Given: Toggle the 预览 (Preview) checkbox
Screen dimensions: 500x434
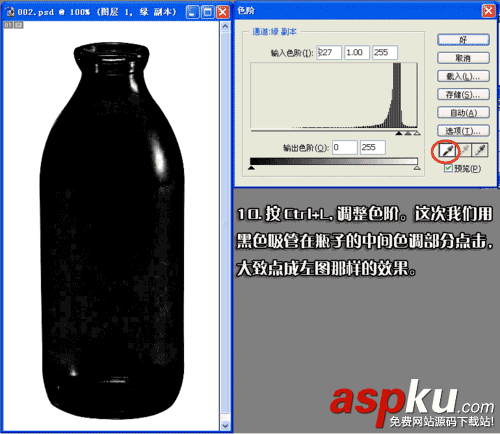Looking at the screenshot, I should 448,168.
